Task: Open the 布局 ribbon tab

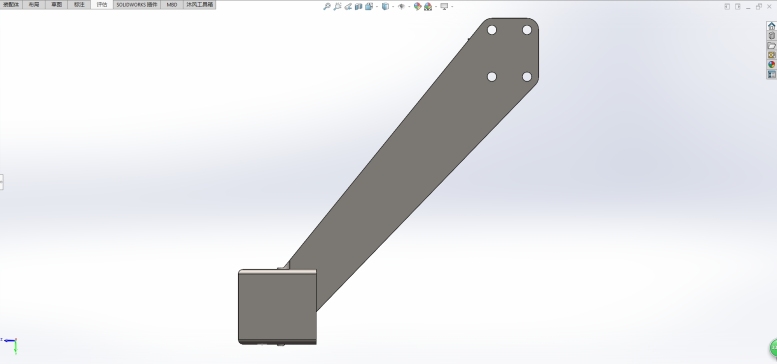Action: coord(34,4)
